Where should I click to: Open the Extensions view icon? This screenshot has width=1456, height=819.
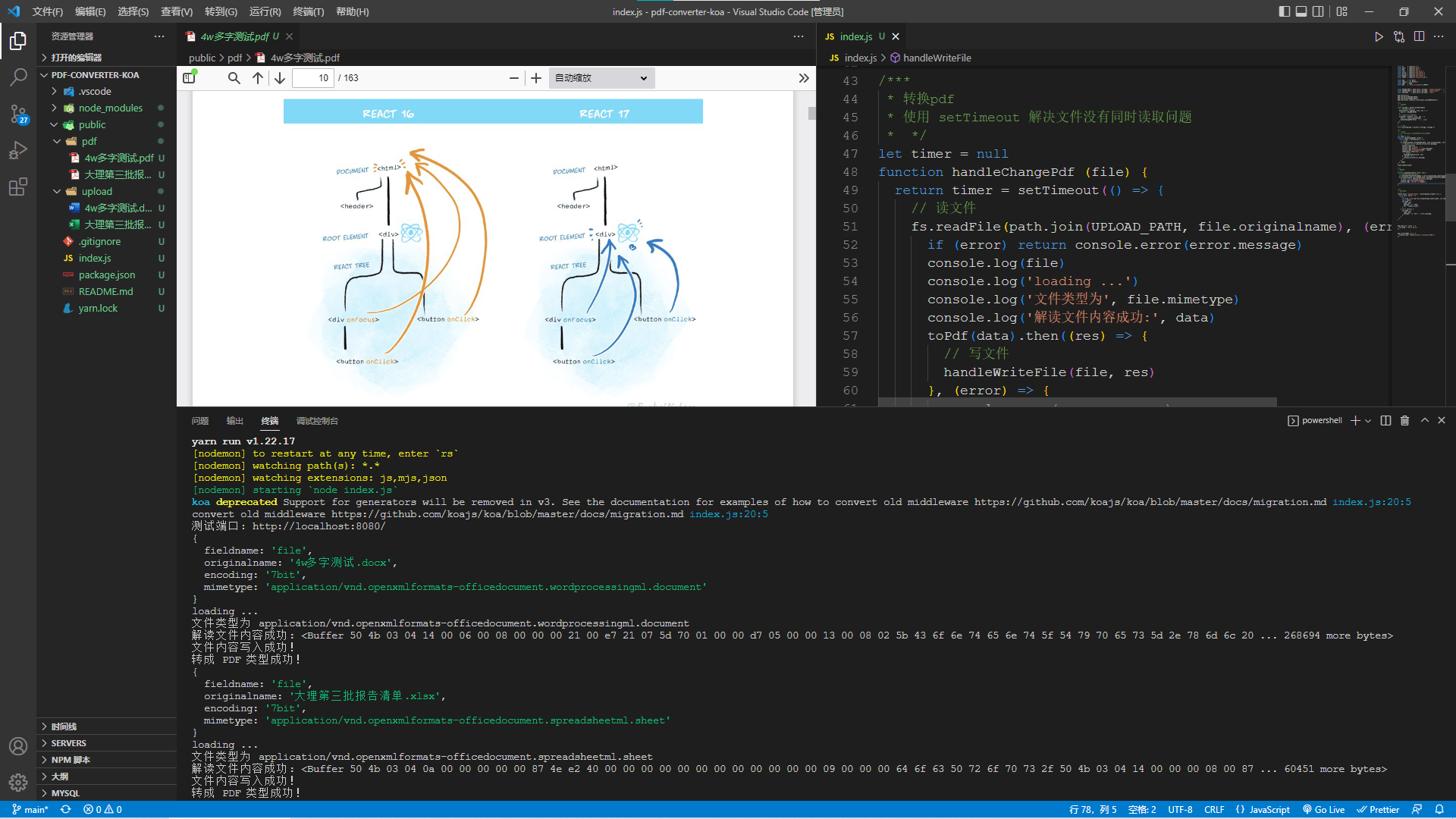click(x=18, y=187)
